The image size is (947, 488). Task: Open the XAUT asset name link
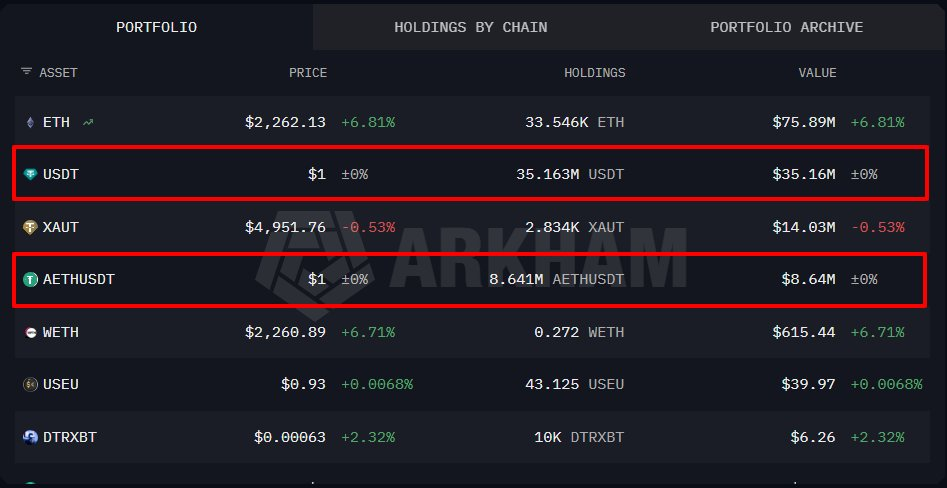coord(61,227)
